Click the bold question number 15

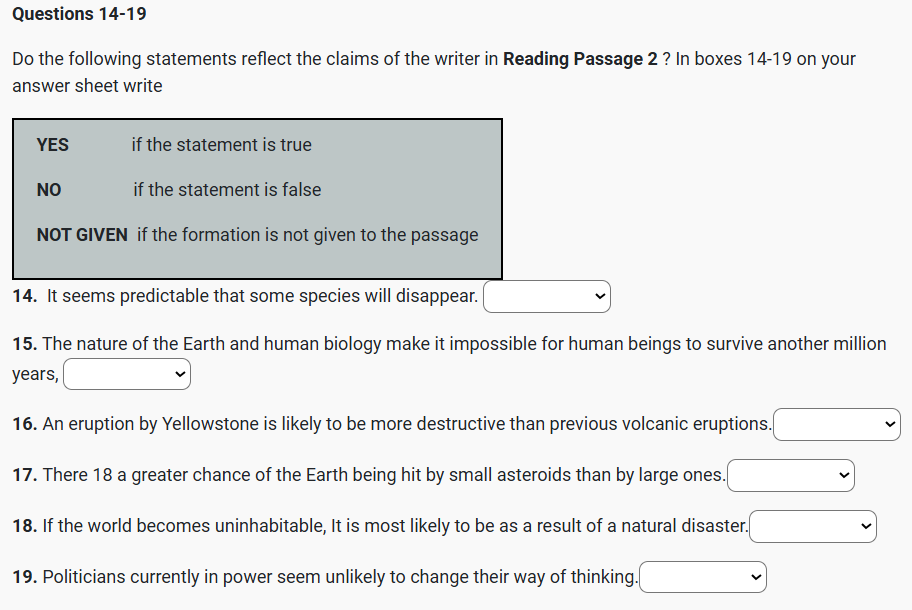click(x=25, y=344)
